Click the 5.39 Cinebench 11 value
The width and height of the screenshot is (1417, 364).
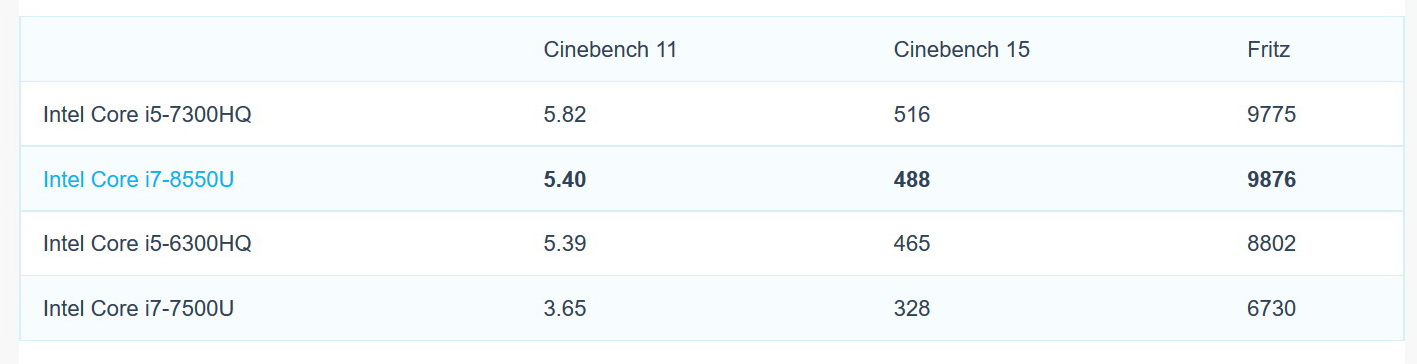[x=565, y=244]
